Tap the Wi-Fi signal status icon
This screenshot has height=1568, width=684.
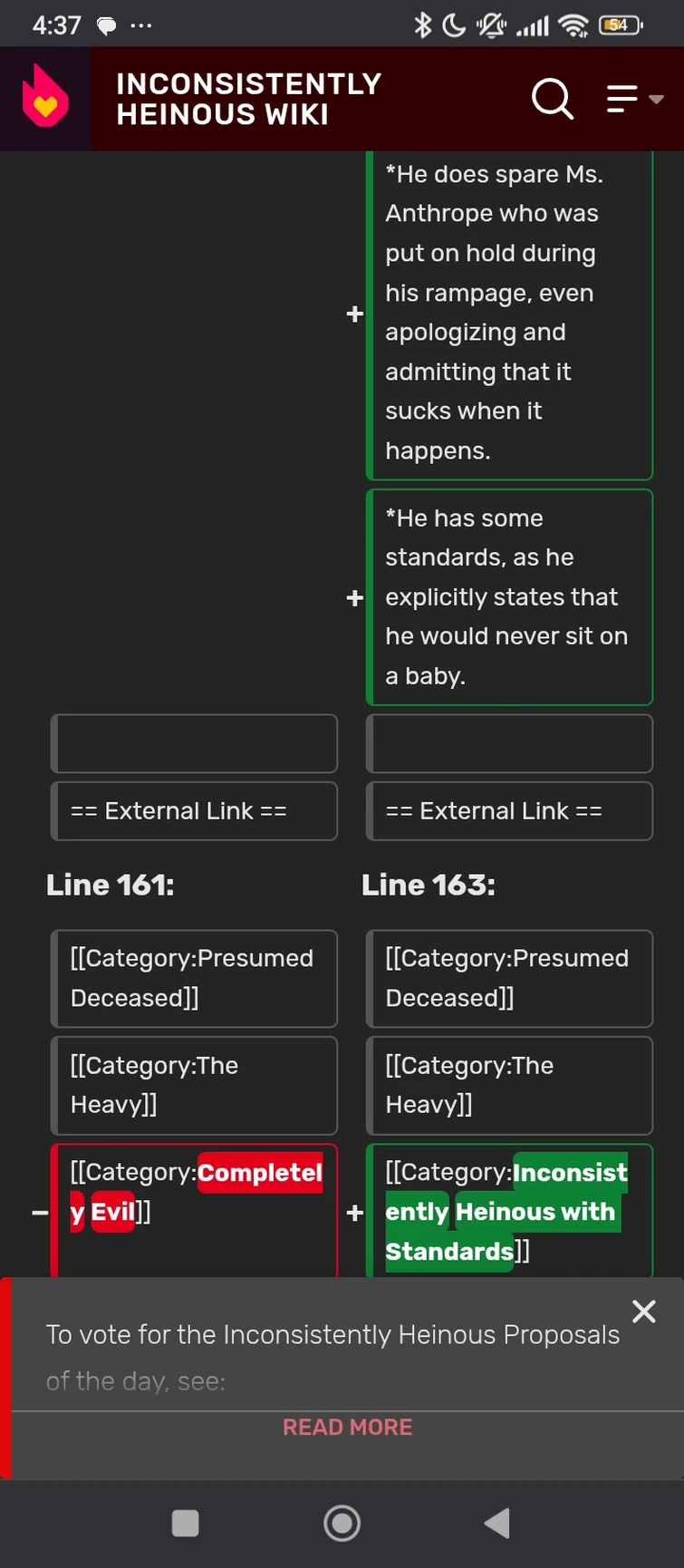point(573,25)
